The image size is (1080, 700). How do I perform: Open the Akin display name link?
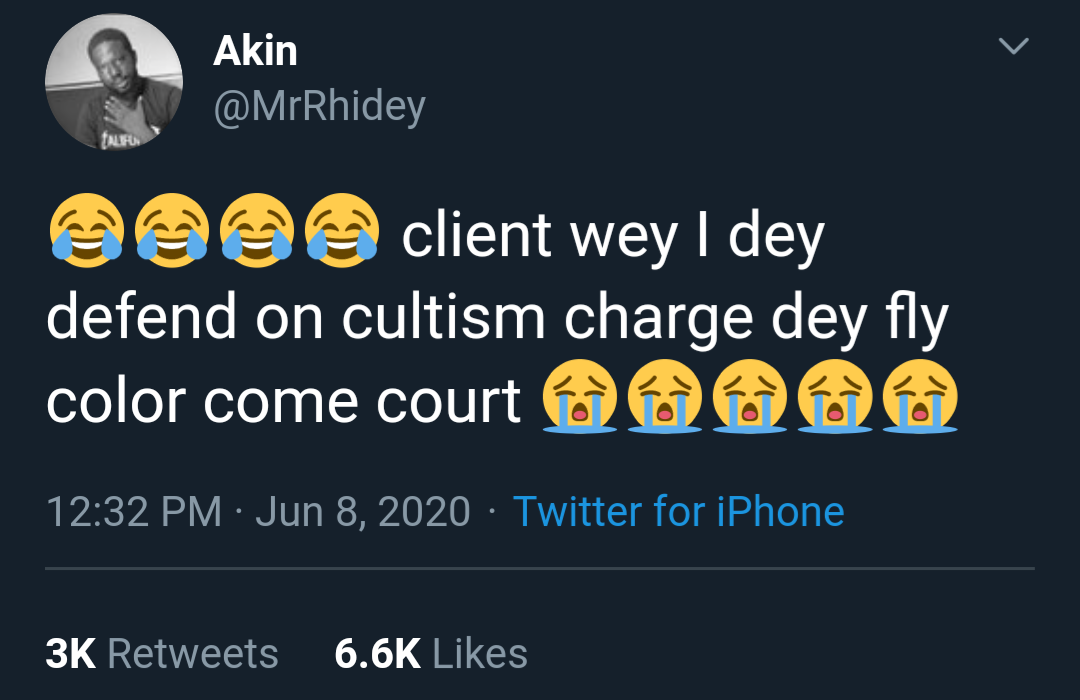[255, 52]
